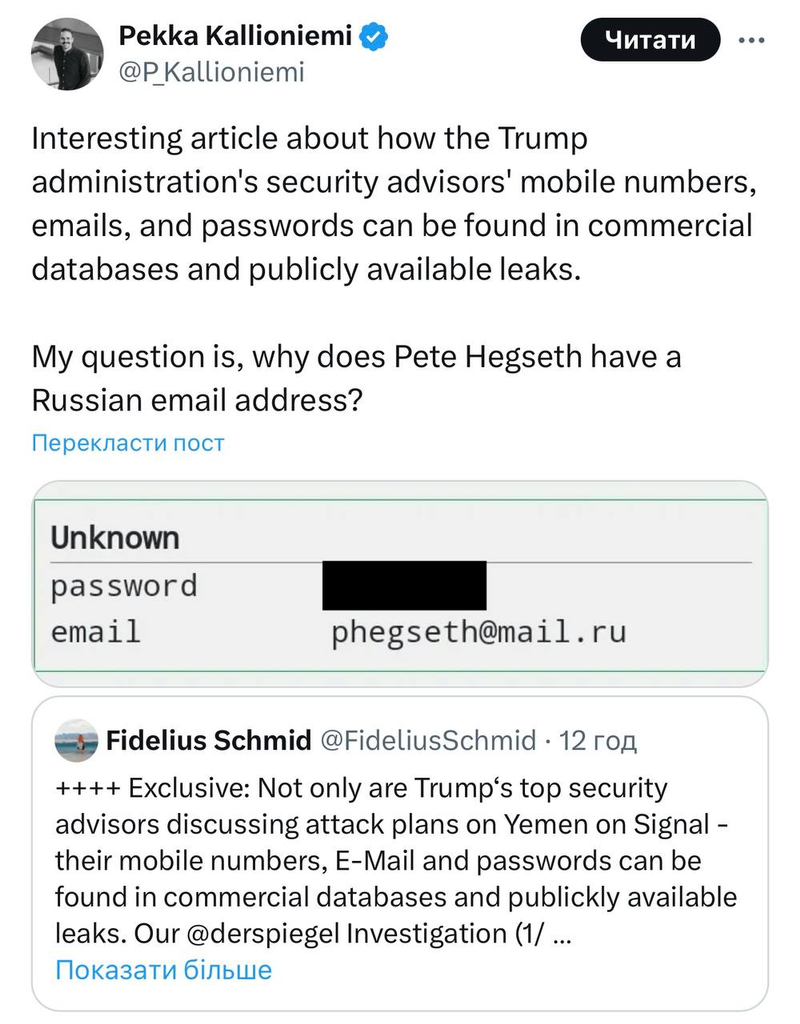
Task: Open the 12 год timestamp
Action: point(598,741)
